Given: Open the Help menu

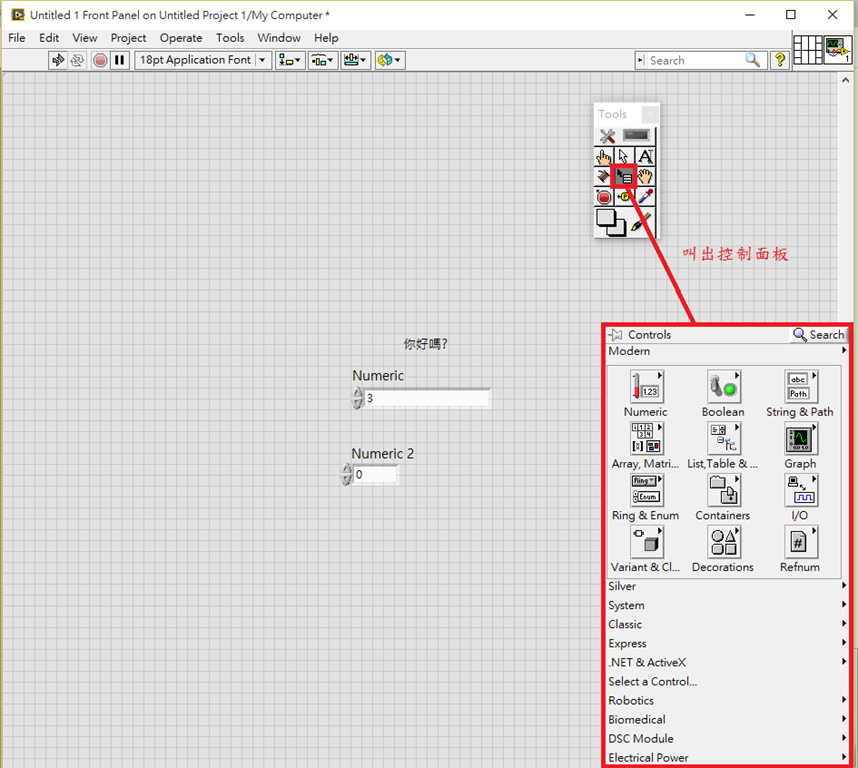Looking at the screenshot, I should pyautogui.click(x=326, y=38).
